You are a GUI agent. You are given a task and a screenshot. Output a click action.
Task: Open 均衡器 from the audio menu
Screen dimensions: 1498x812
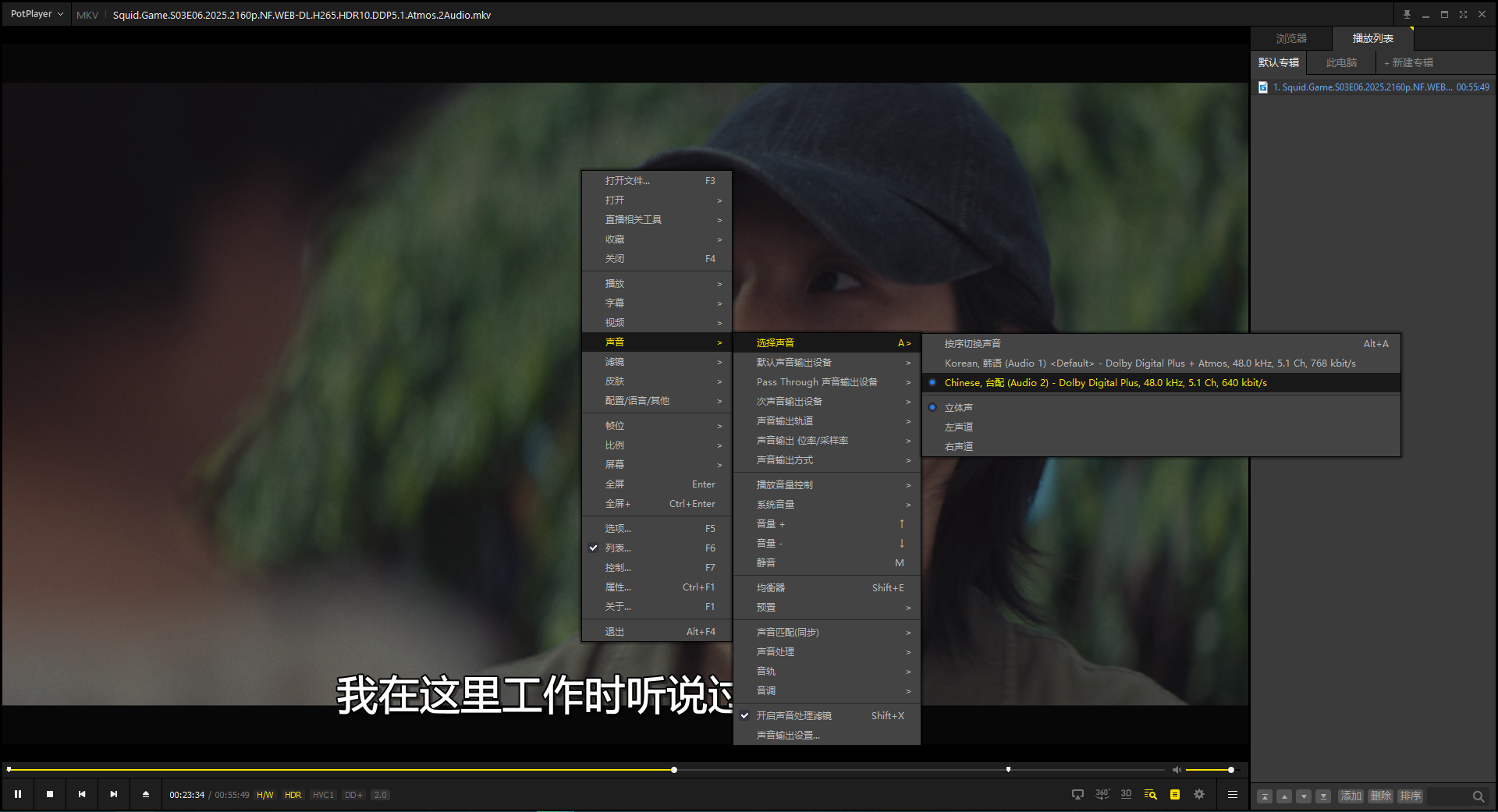tap(771, 587)
